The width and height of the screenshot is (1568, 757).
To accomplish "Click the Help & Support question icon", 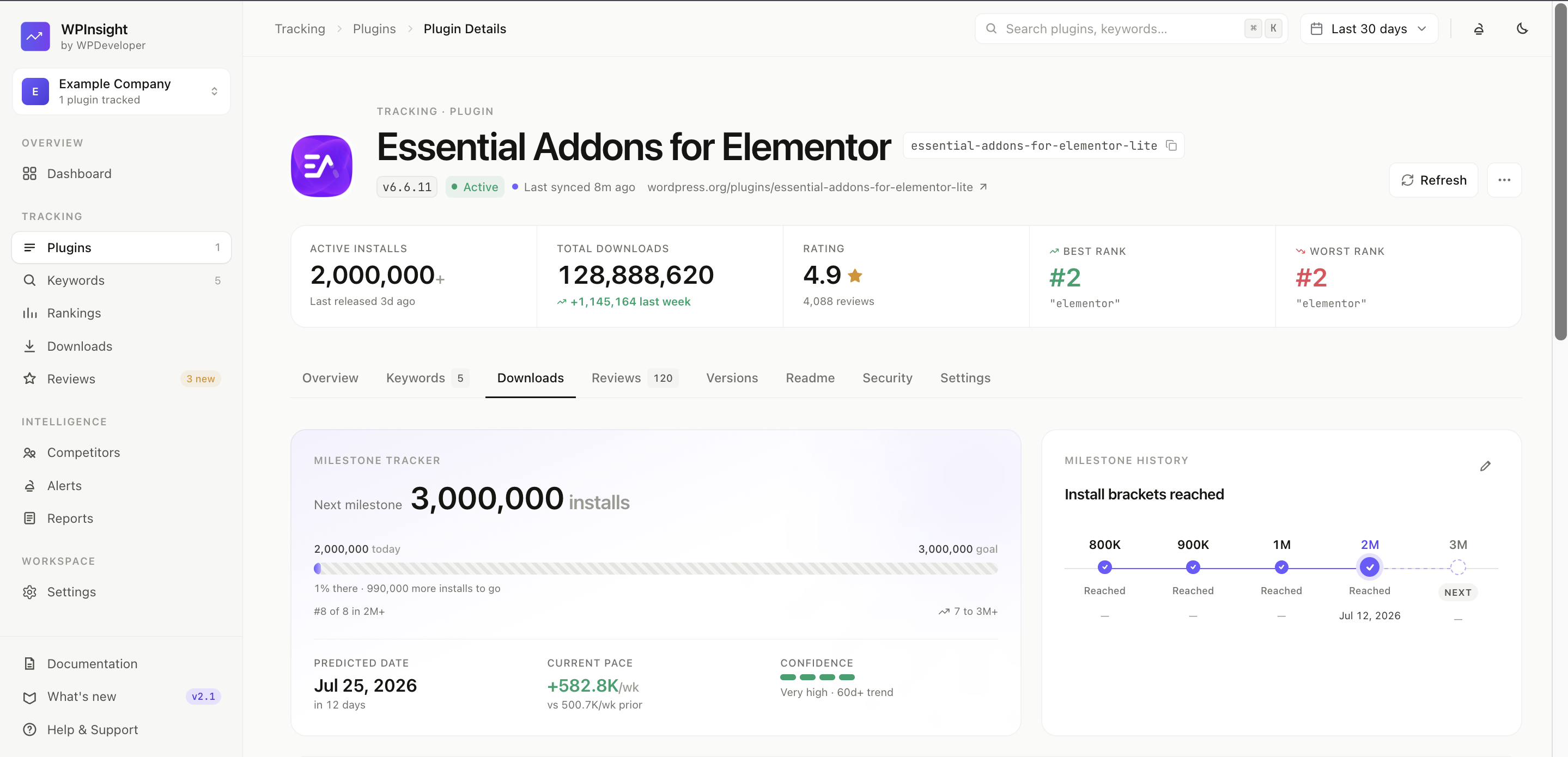I will [29, 729].
